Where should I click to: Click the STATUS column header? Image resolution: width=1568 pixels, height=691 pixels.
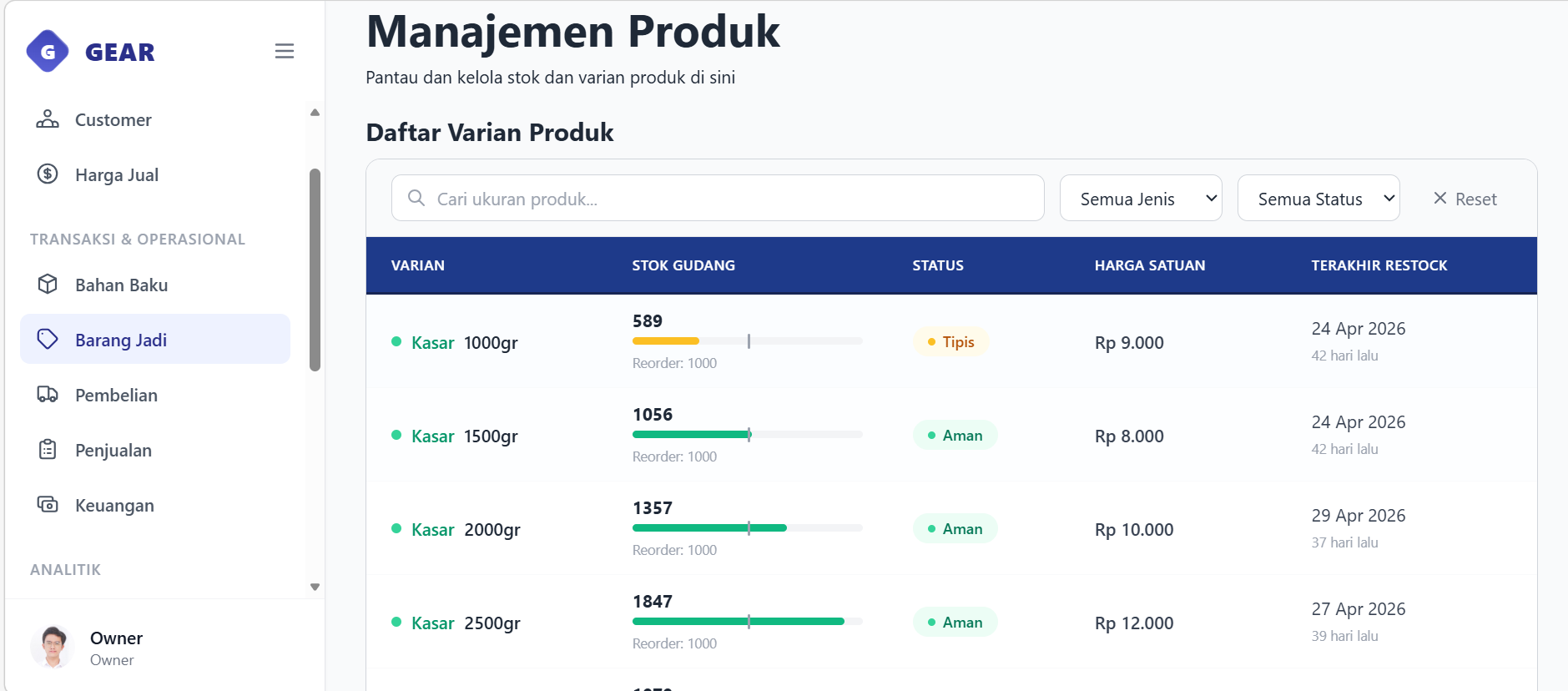tap(938, 265)
